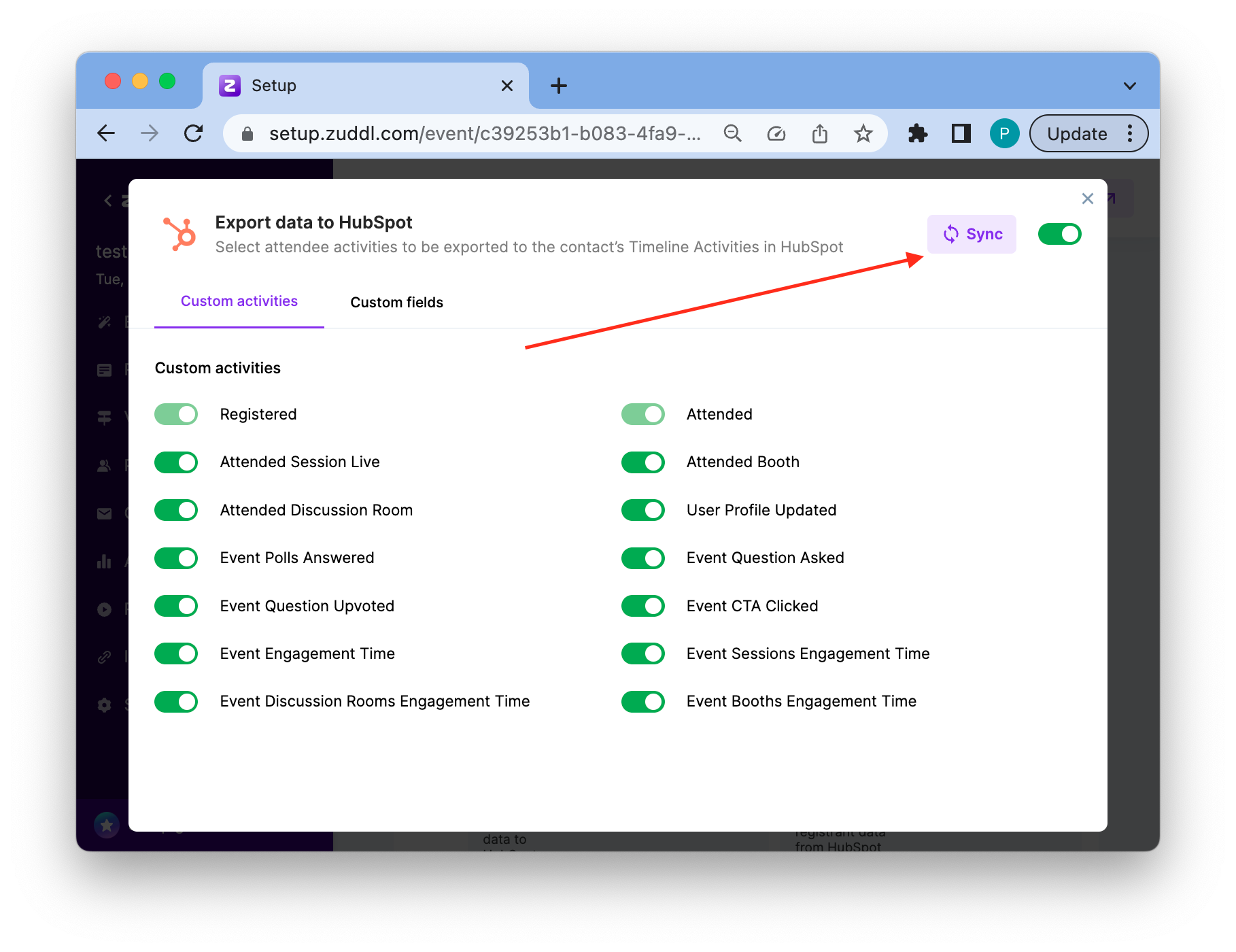The image size is (1236, 952).
Task: Turn off Event CTA Clicked toggle
Action: pyautogui.click(x=643, y=606)
